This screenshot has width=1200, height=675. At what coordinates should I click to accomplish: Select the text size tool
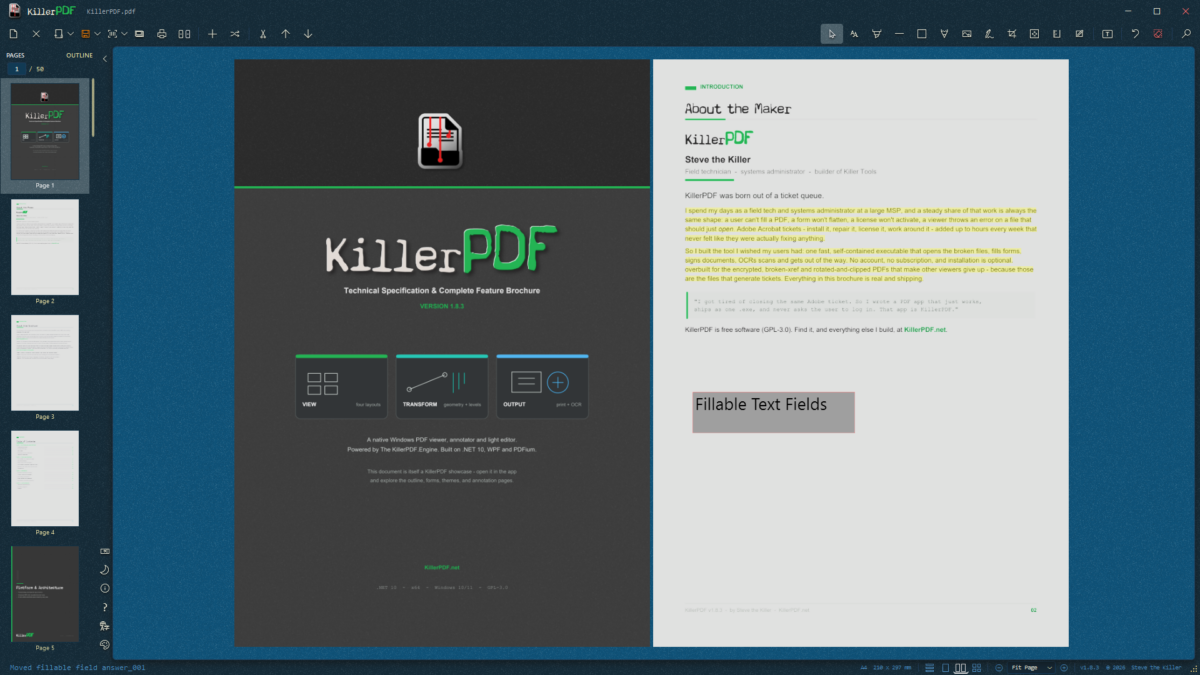[854, 34]
